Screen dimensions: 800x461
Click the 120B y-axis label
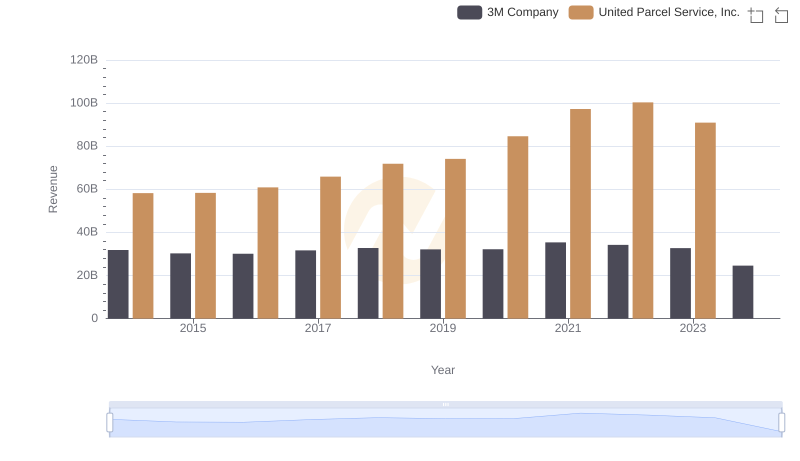[x=84, y=60]
